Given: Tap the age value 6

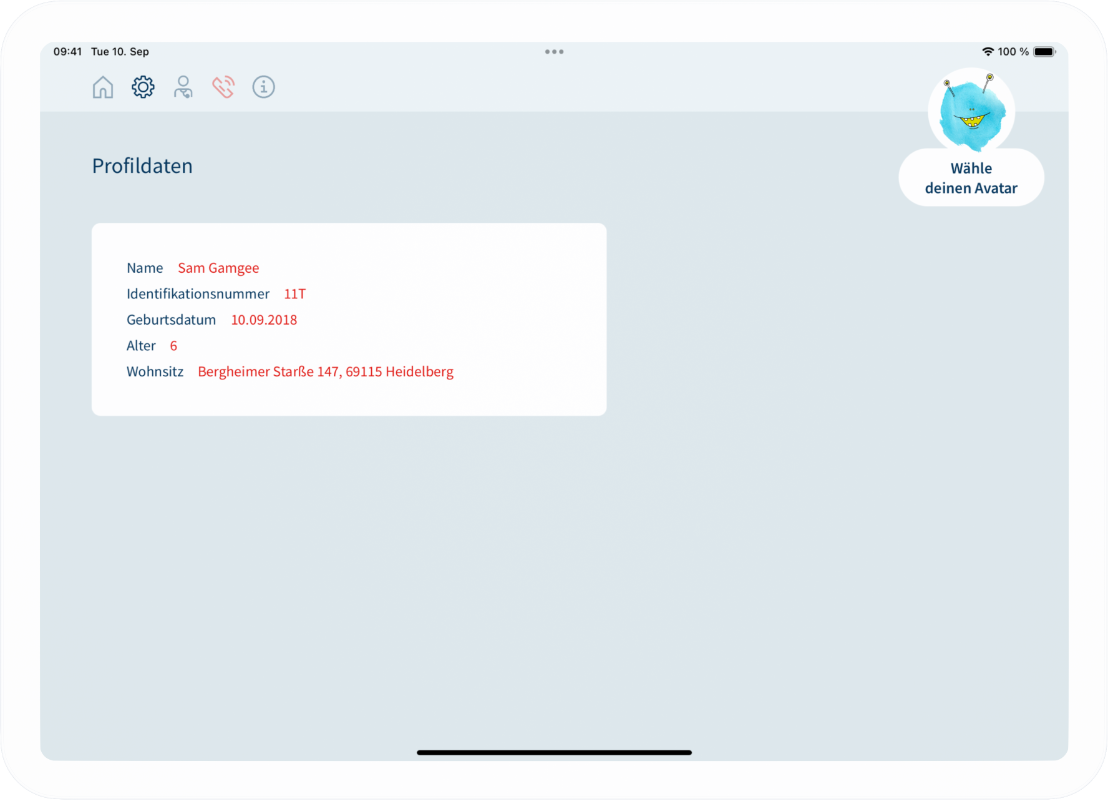Looking at the screenshot, I should 174,346.
